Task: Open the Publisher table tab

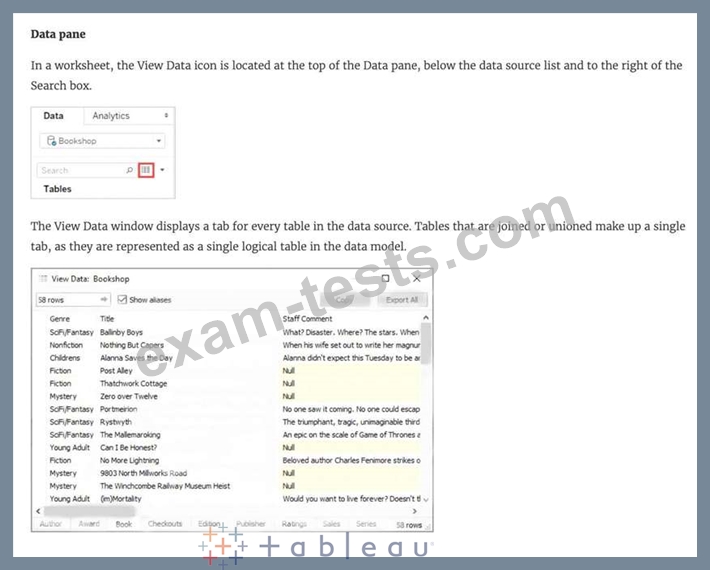Action: [x=251, y=524]
